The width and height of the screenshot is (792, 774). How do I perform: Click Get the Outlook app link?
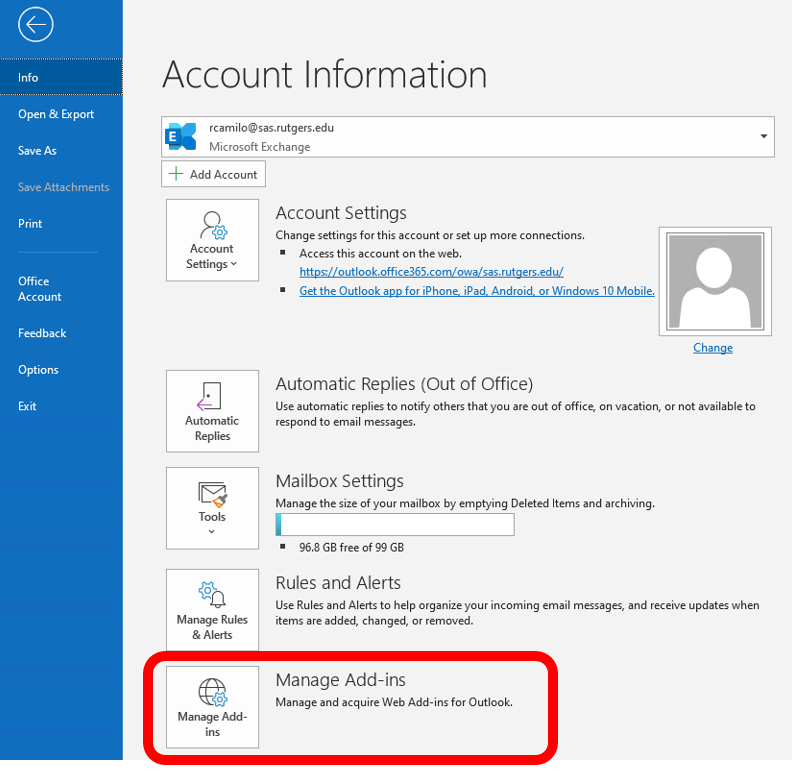(477, 291)
